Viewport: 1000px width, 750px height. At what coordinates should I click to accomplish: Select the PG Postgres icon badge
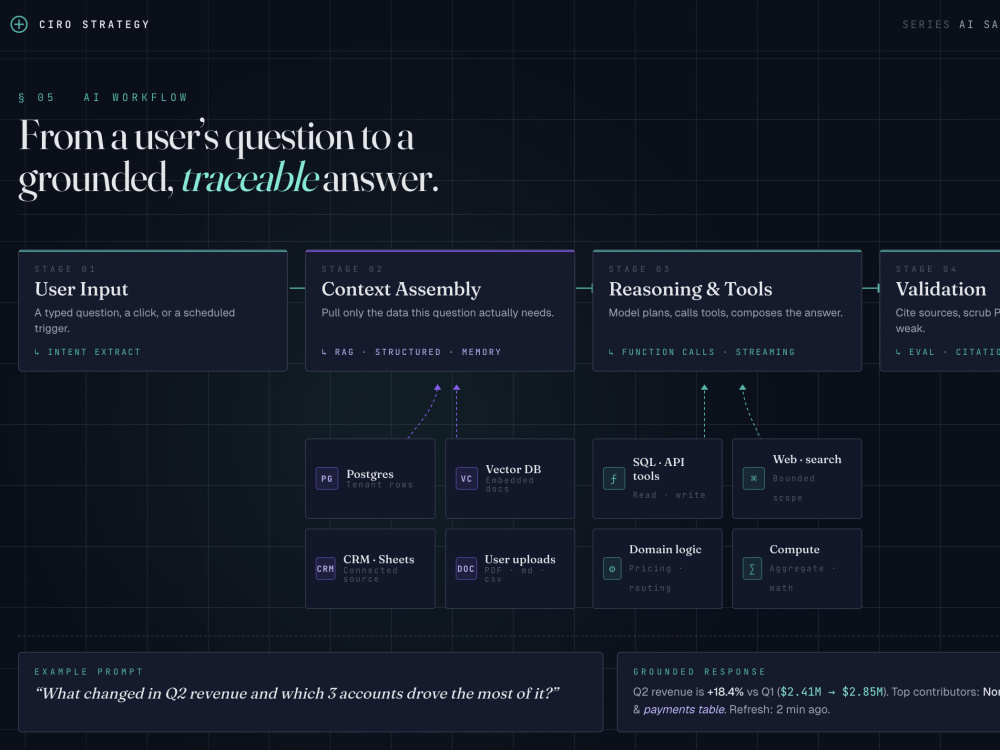[327, 478]
